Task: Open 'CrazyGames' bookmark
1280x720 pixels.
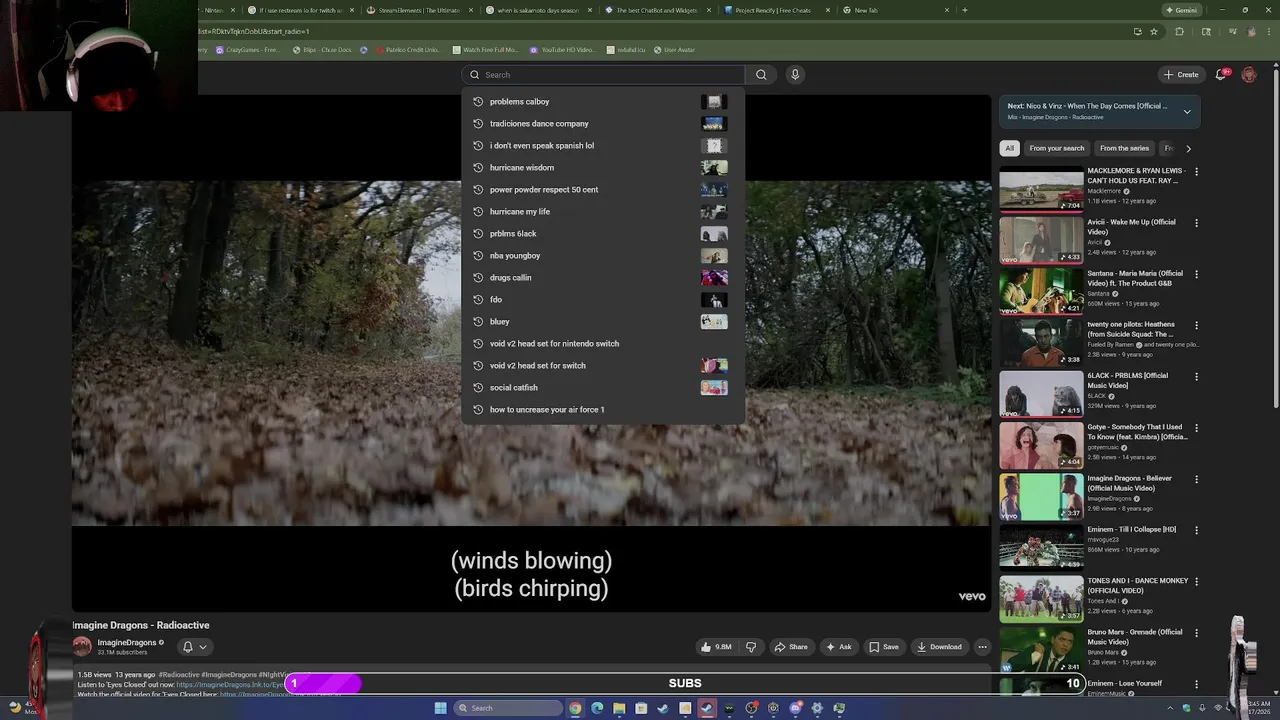Action: pos(247,49)
